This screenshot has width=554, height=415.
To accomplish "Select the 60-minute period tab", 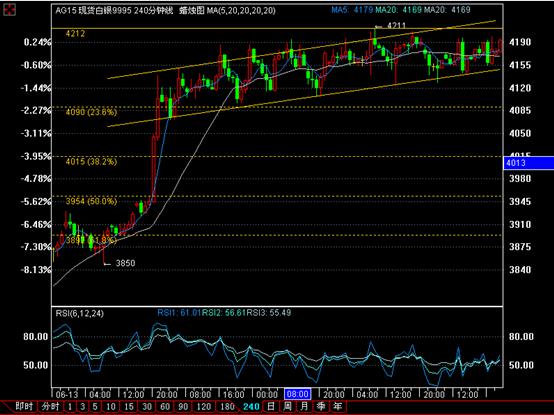I will (165, 407).
